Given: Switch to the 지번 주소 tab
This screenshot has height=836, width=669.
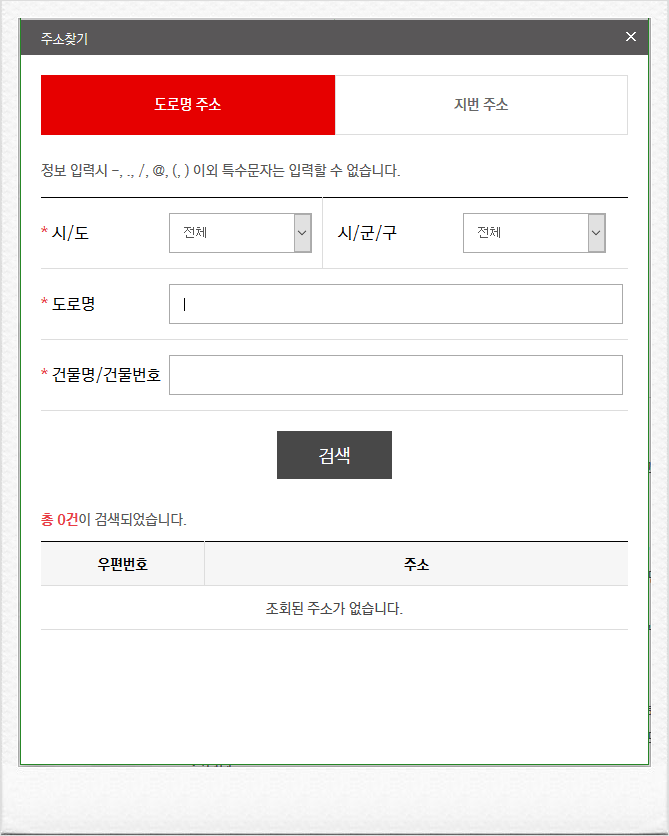Looking at the screenshot, I should (x=481, y=104).
